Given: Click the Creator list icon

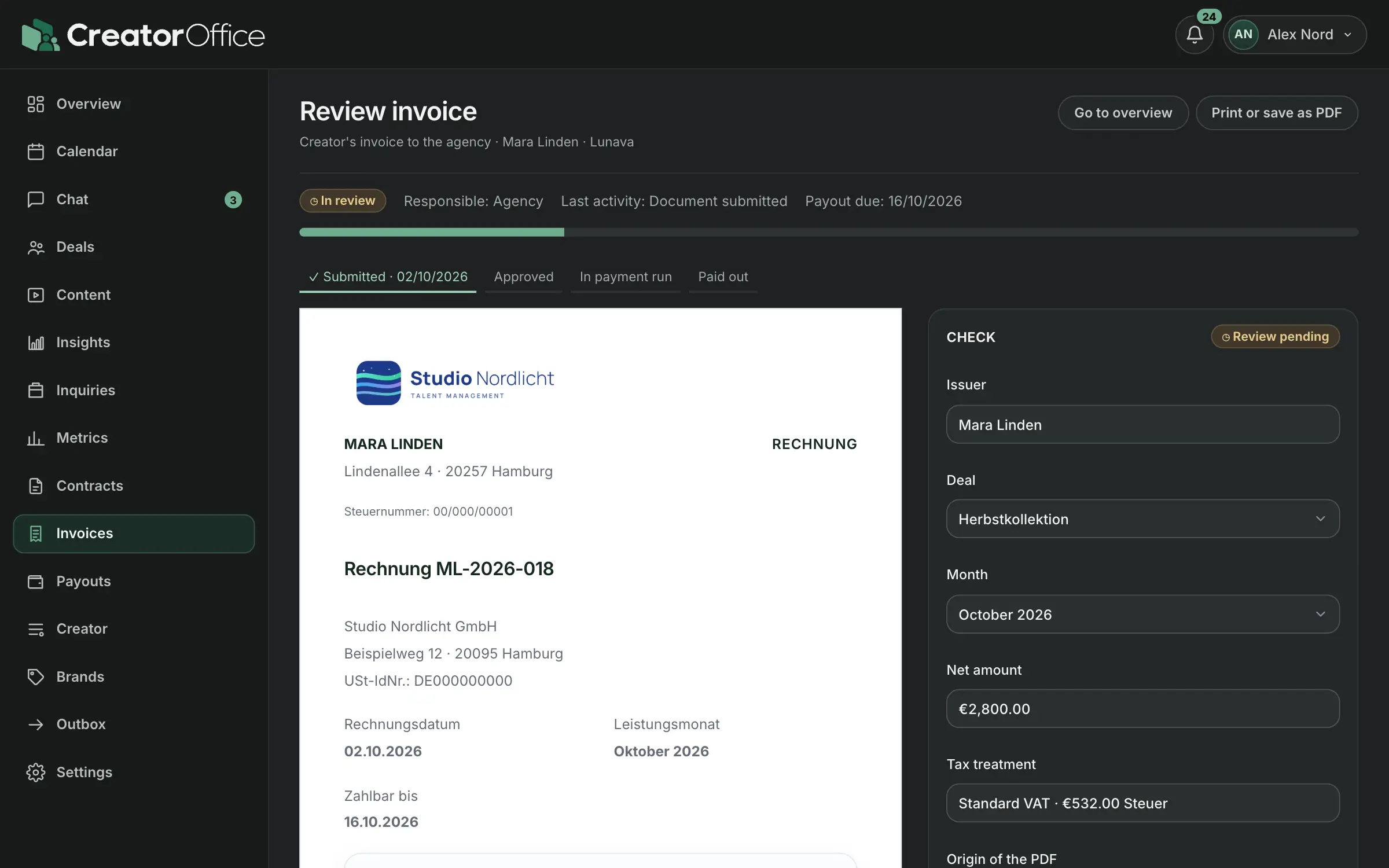Looking at the screenshot, I should [36, 629].
